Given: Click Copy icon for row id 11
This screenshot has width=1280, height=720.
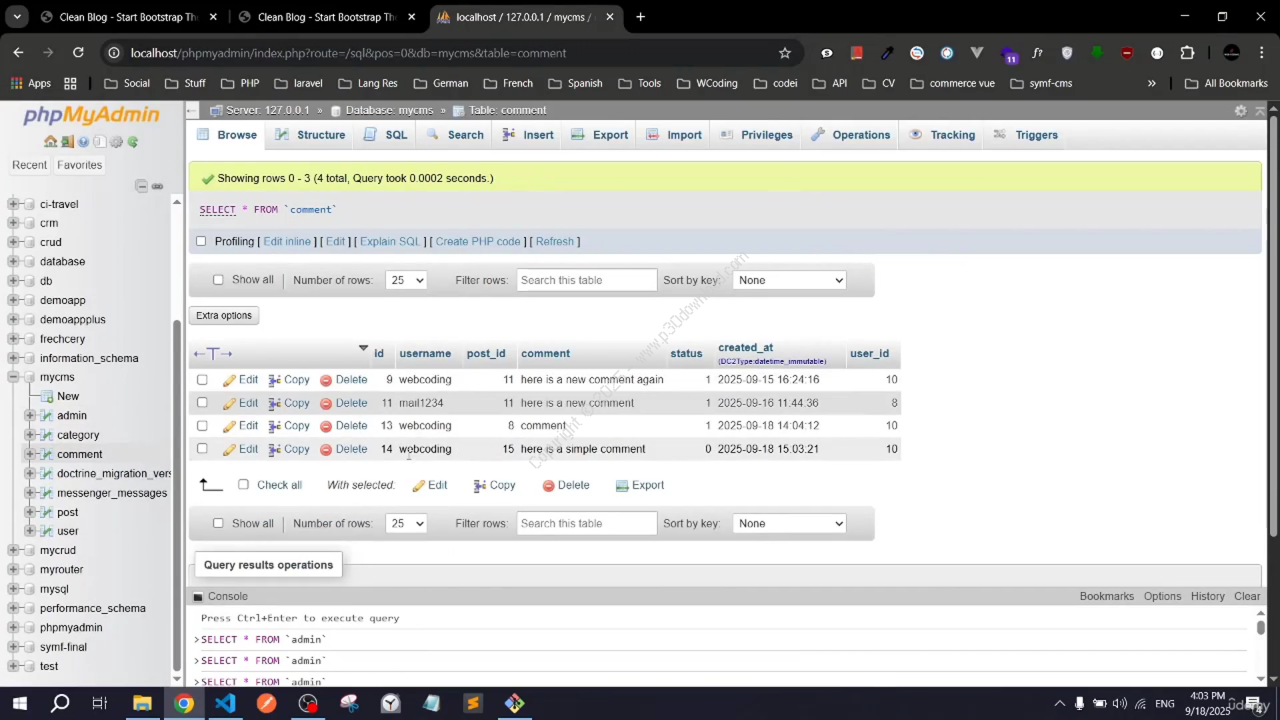Looking at the screenshot, I should coord(274,403).
